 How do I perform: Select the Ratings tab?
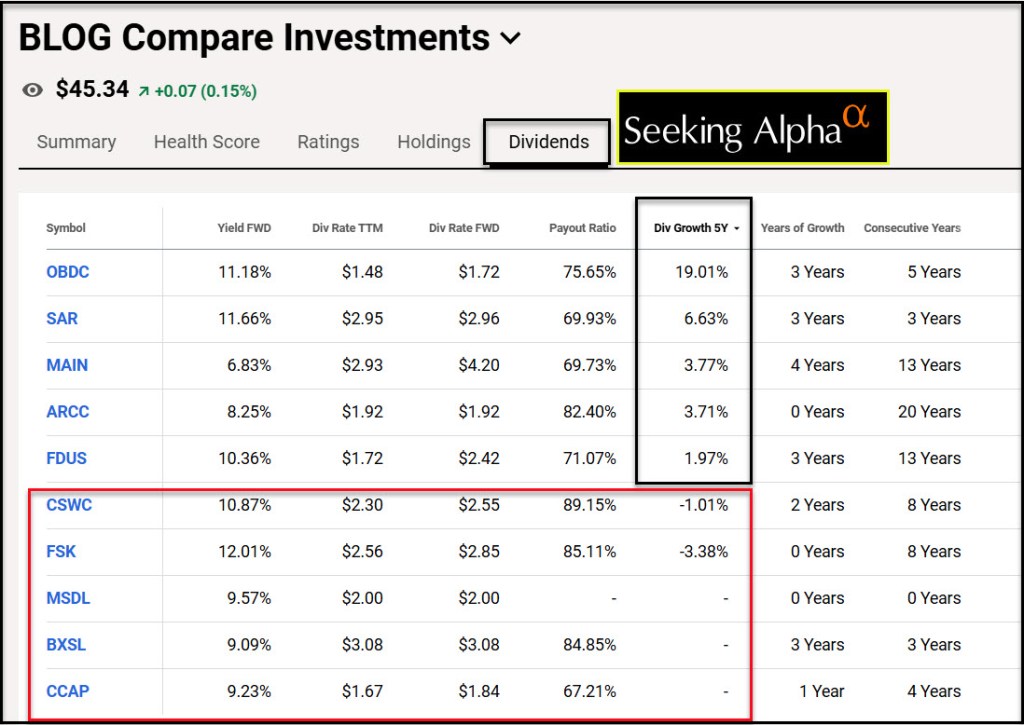pos(328,142)
